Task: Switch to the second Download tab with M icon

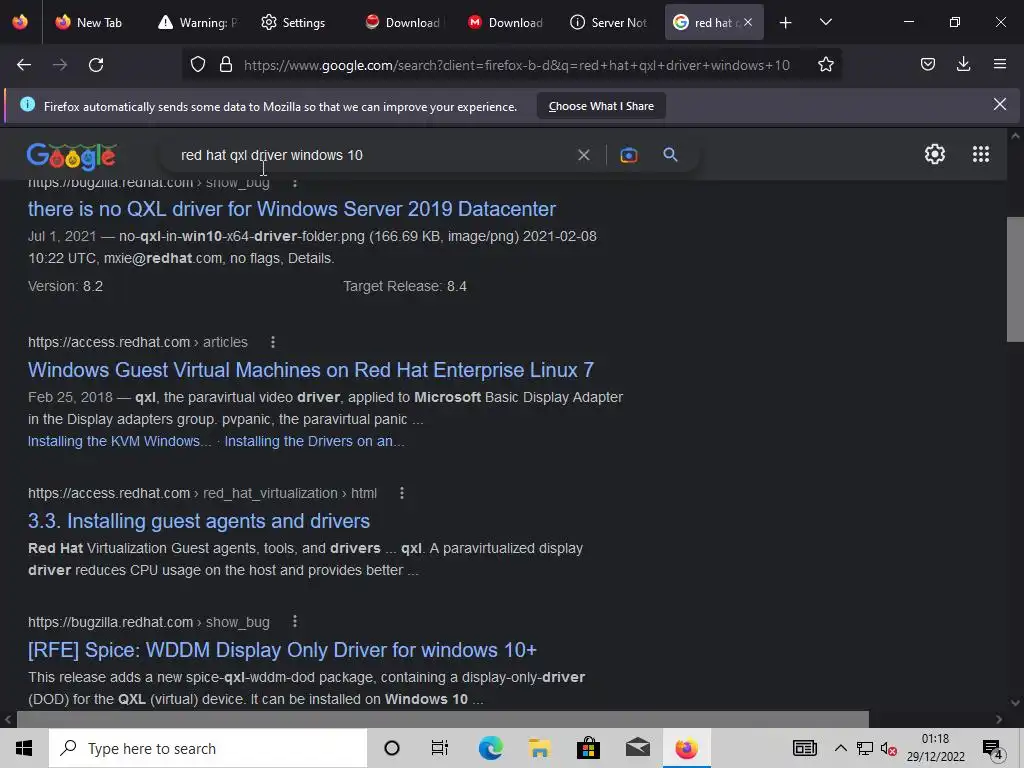Action: (x=506, y=23)
